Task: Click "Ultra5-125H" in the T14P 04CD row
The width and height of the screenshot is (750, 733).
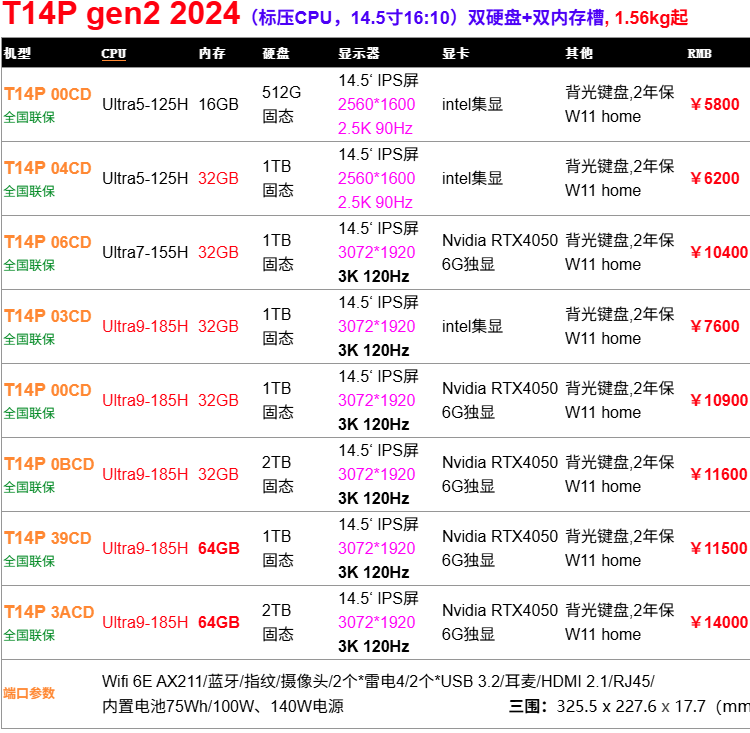Action: (145, 178)
